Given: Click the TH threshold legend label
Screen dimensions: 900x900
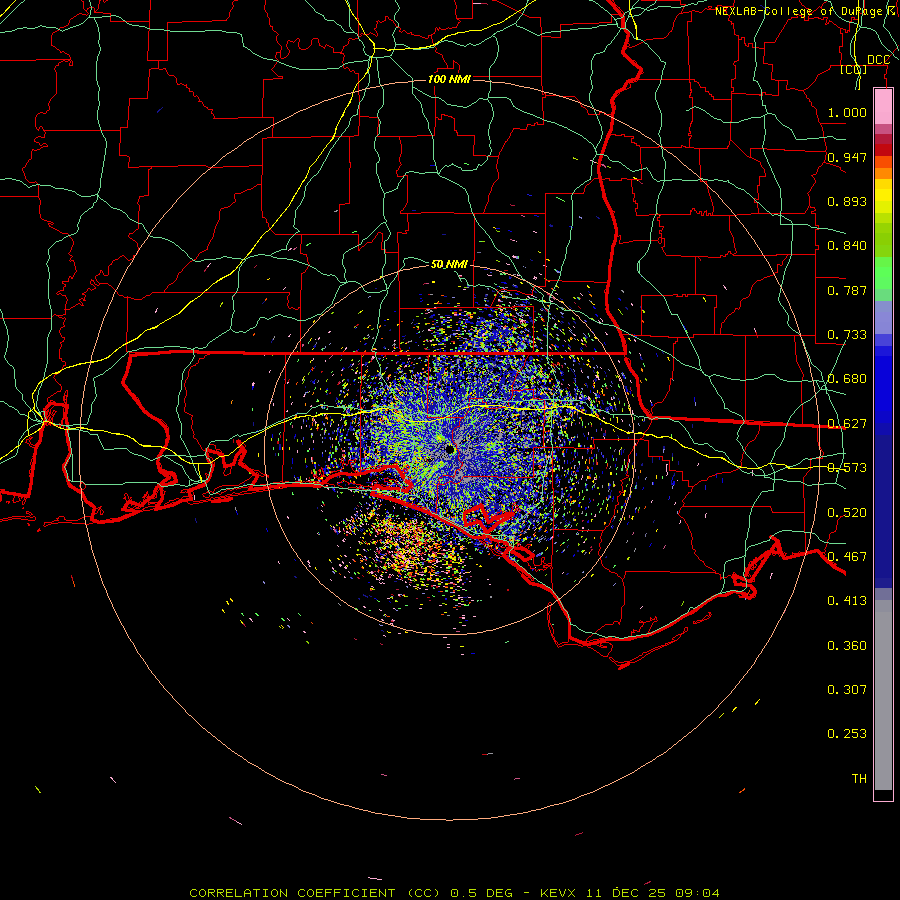Looking at the screenshot, I should pyautogui.click(x=859, y=778).
